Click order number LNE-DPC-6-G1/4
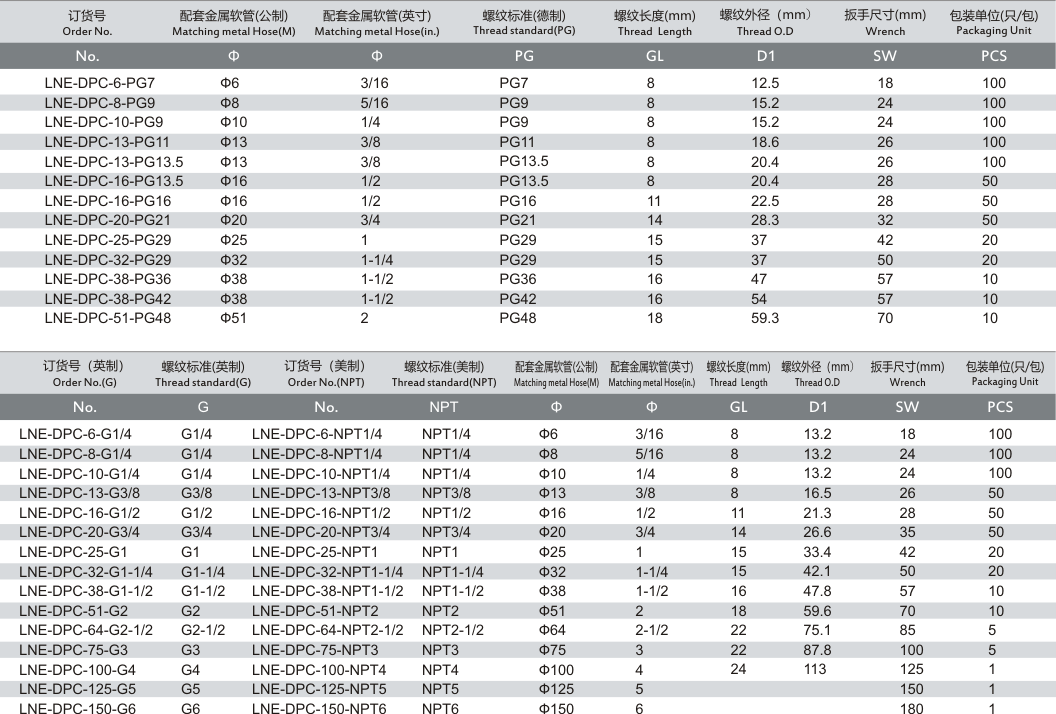This screenshot has height=714, width=1056. pyautogui.click(x=75, y=434)
